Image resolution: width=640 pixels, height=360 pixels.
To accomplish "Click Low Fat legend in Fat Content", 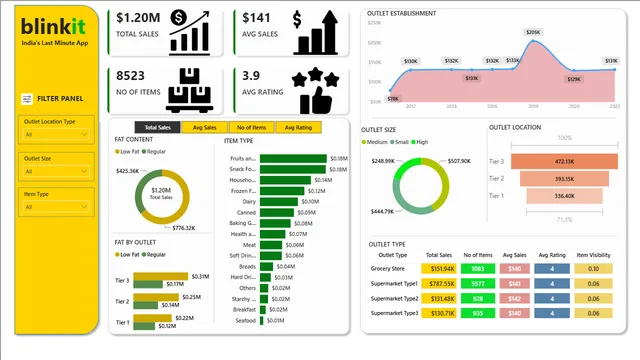I will pyautogui.click(x=127, y=151).
